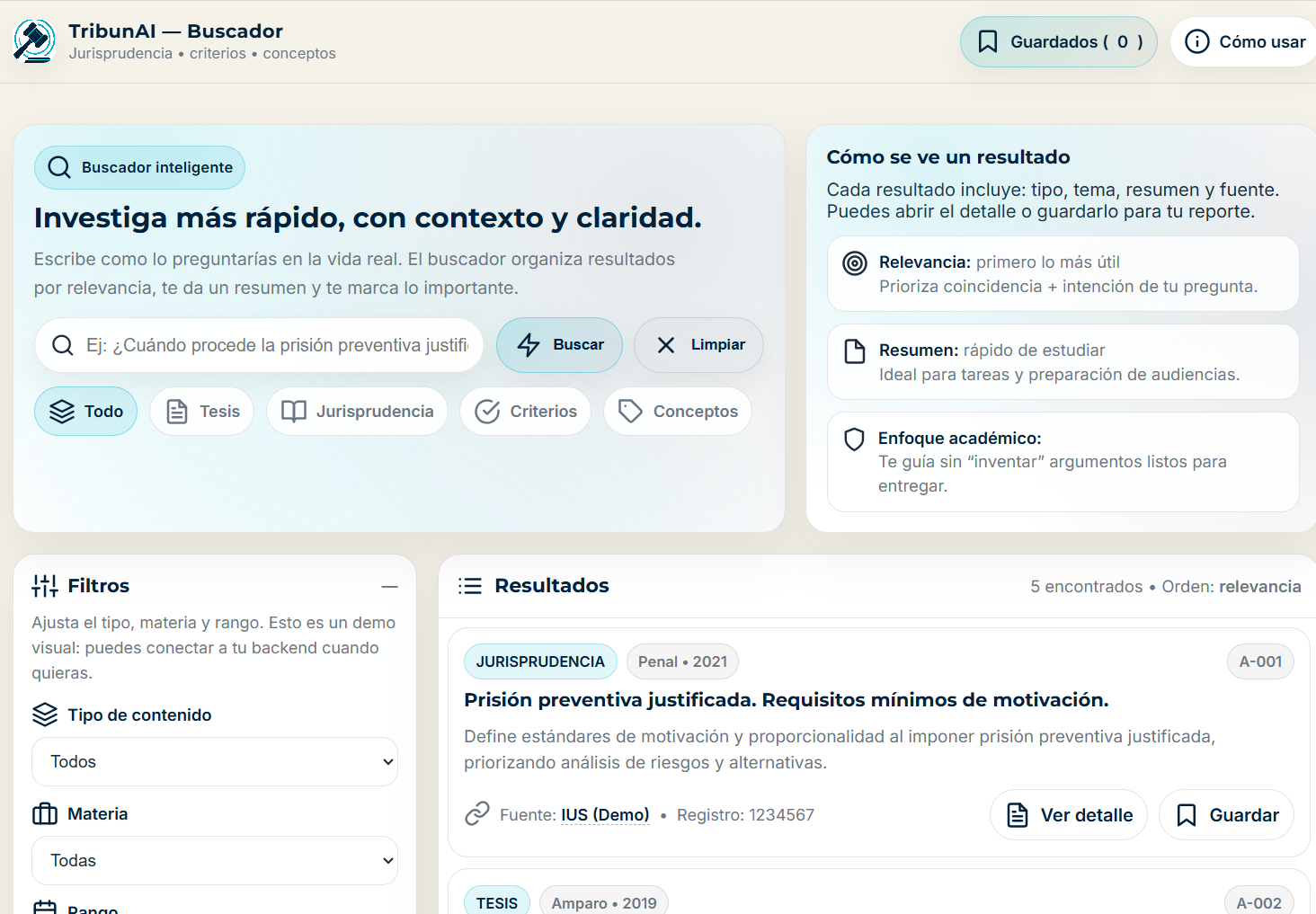Image resolution: width=1316 pixels, height=914 pixels.
Task: Click the Buscar search button
Action: click(559, 345)
